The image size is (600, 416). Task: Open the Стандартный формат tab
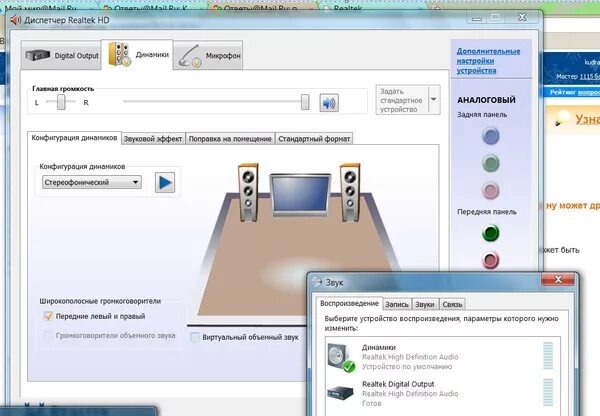pyautogui.click(x=314, y=139)
